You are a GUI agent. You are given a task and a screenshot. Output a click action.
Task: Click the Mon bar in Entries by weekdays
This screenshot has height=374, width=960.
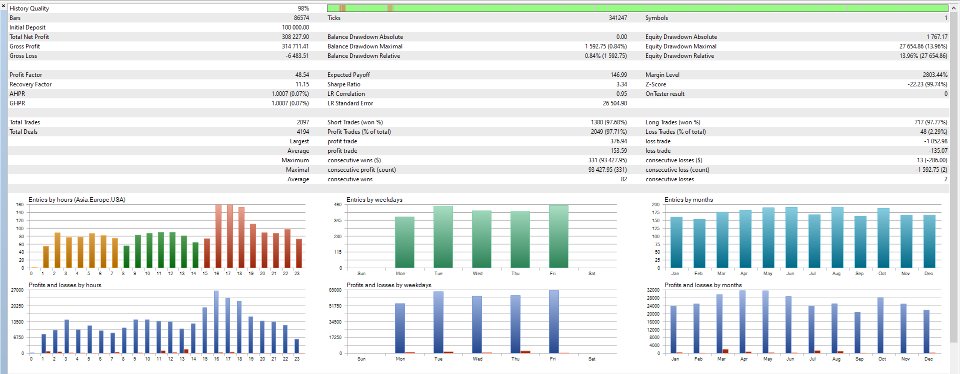(405, 242)
